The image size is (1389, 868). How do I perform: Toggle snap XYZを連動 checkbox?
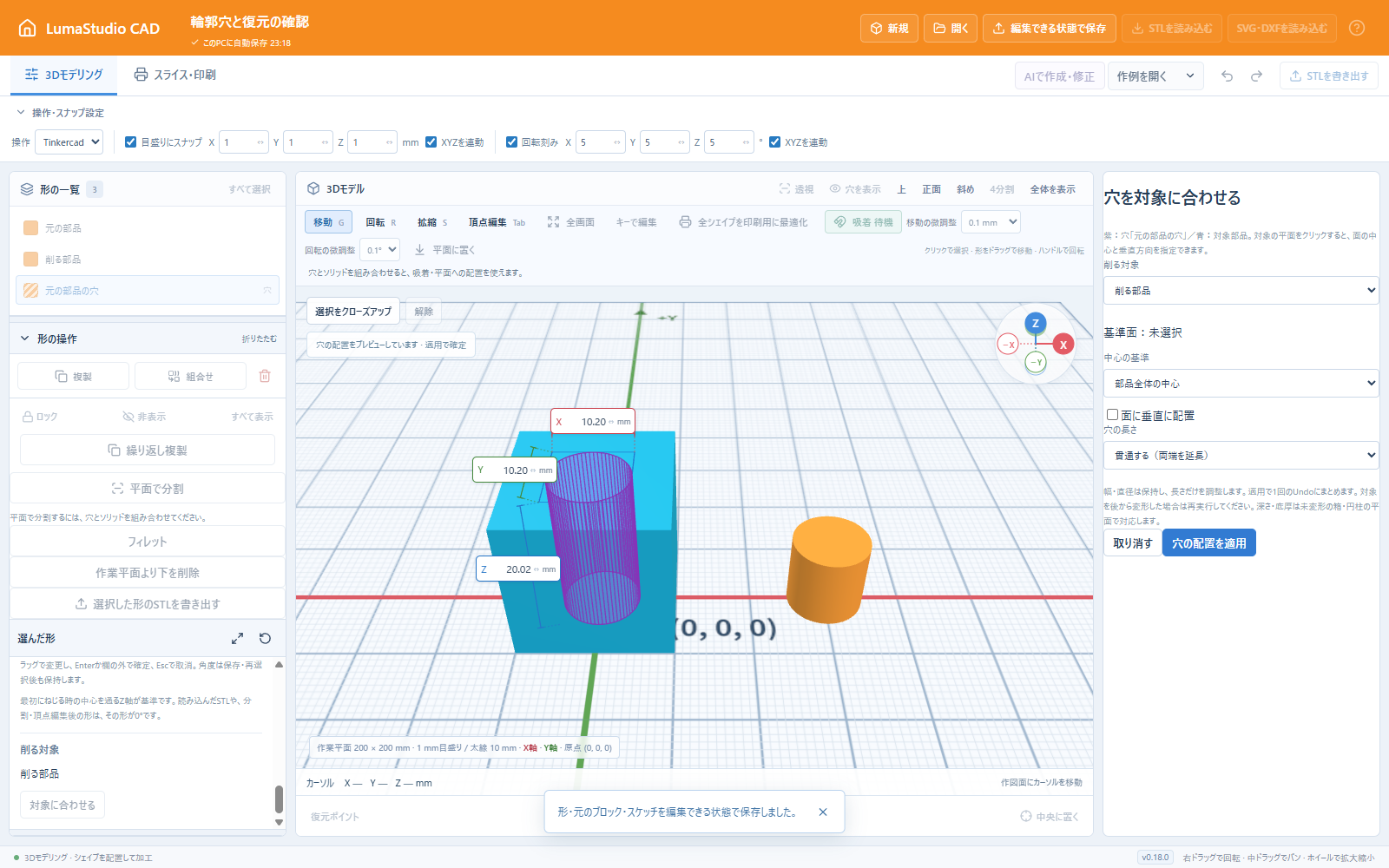(431, 142)
